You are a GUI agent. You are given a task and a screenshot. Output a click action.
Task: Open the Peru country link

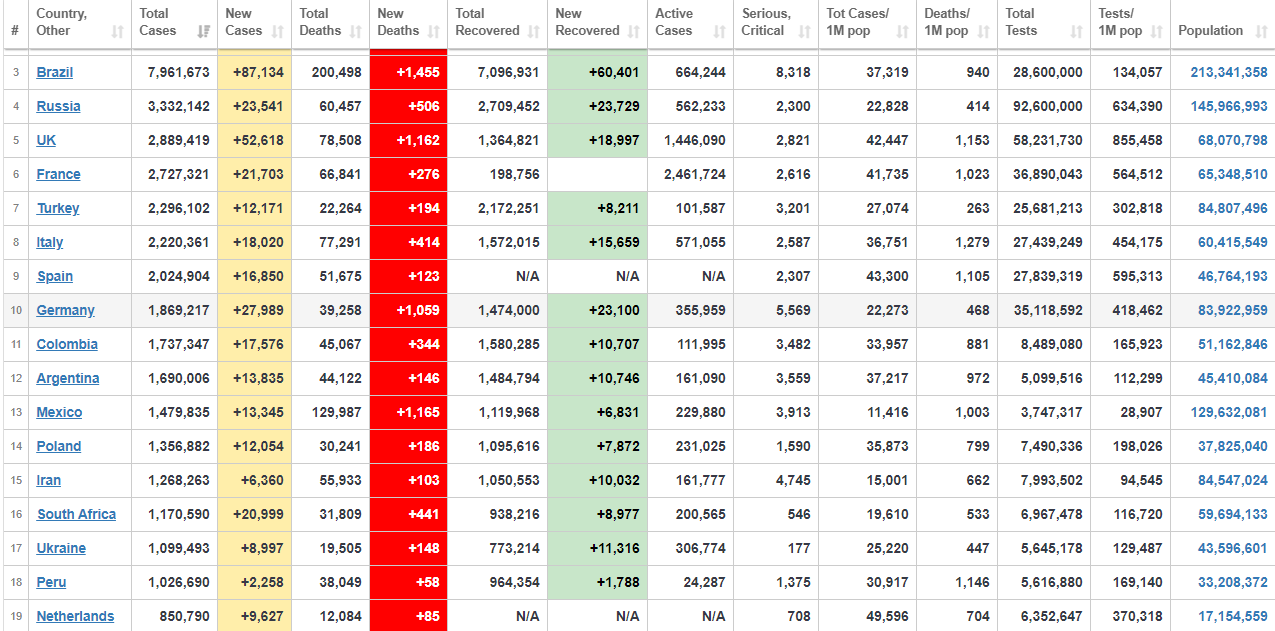tap(52, 582)
